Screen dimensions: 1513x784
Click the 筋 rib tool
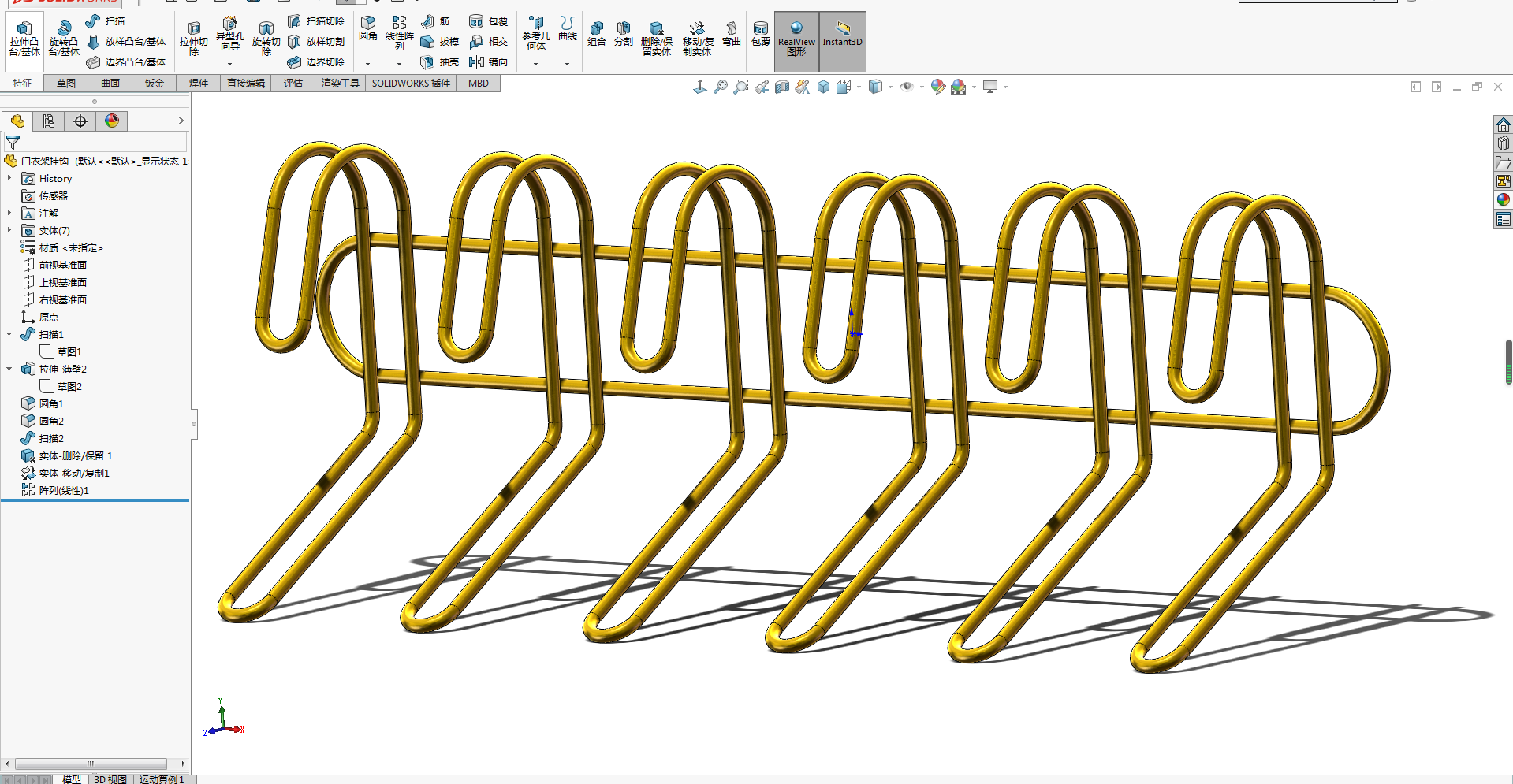[435, 21]
